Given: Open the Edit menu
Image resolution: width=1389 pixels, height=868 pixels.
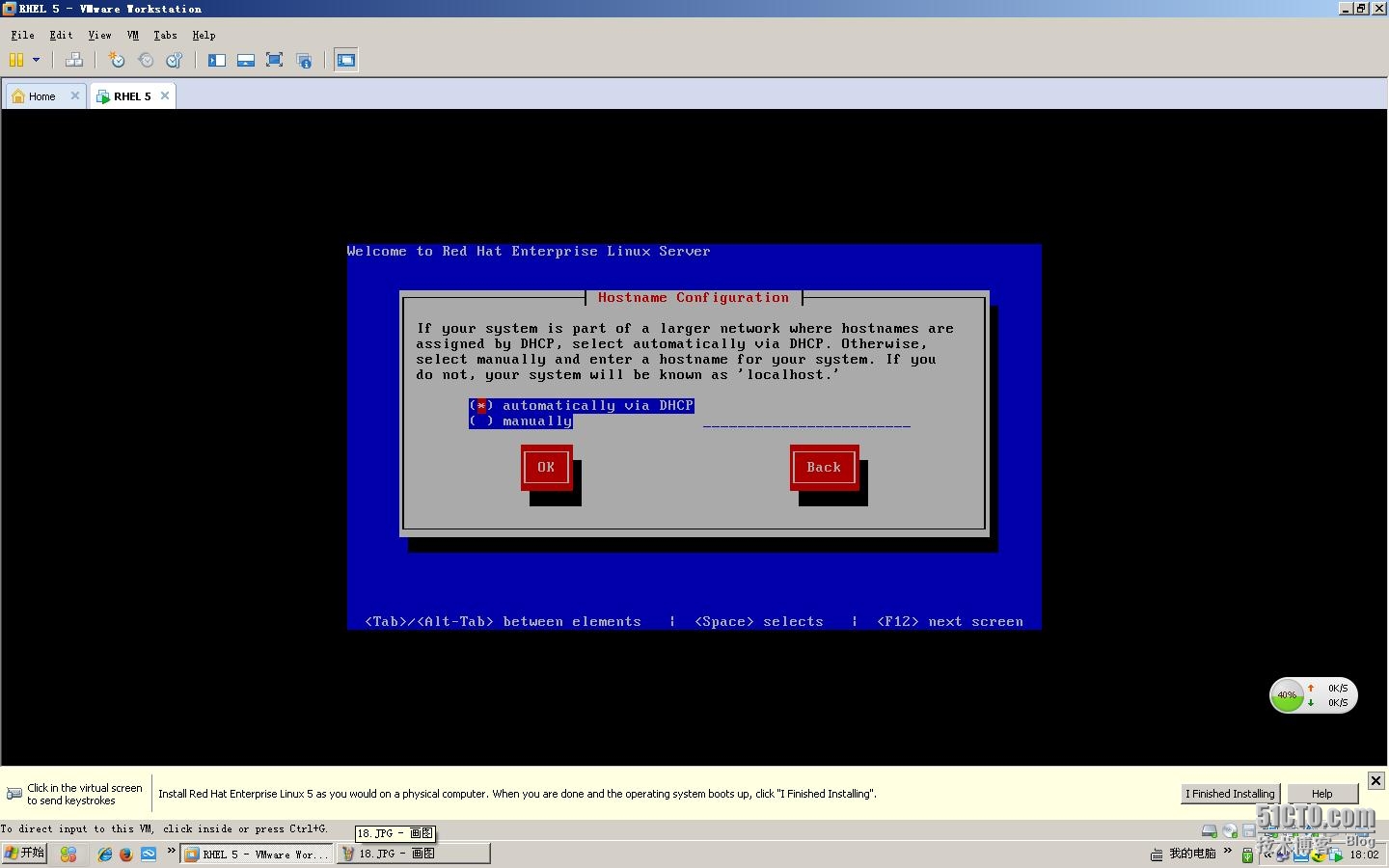Looking at the screenshot, I should 61,35.
